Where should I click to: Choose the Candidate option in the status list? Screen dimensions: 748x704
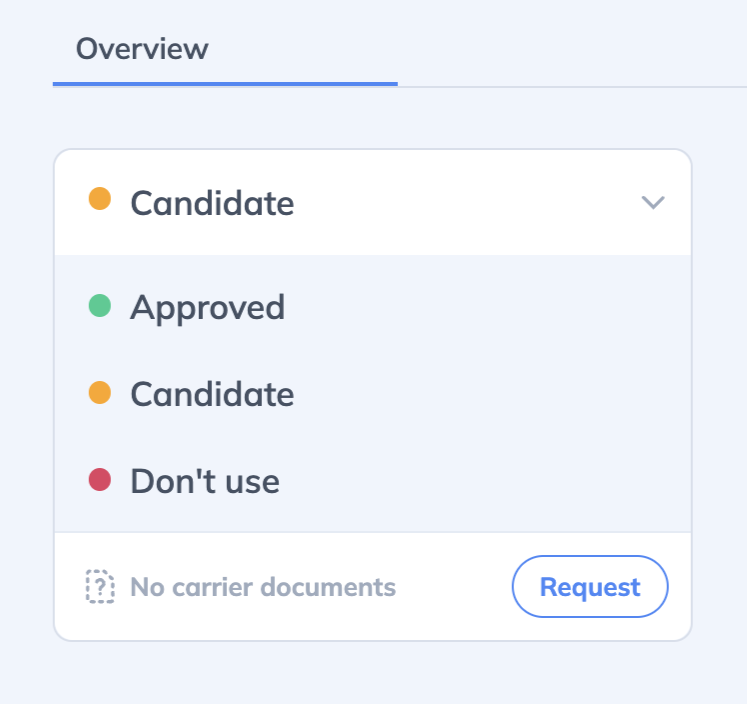pyautogui.click(x=373, y=394)
